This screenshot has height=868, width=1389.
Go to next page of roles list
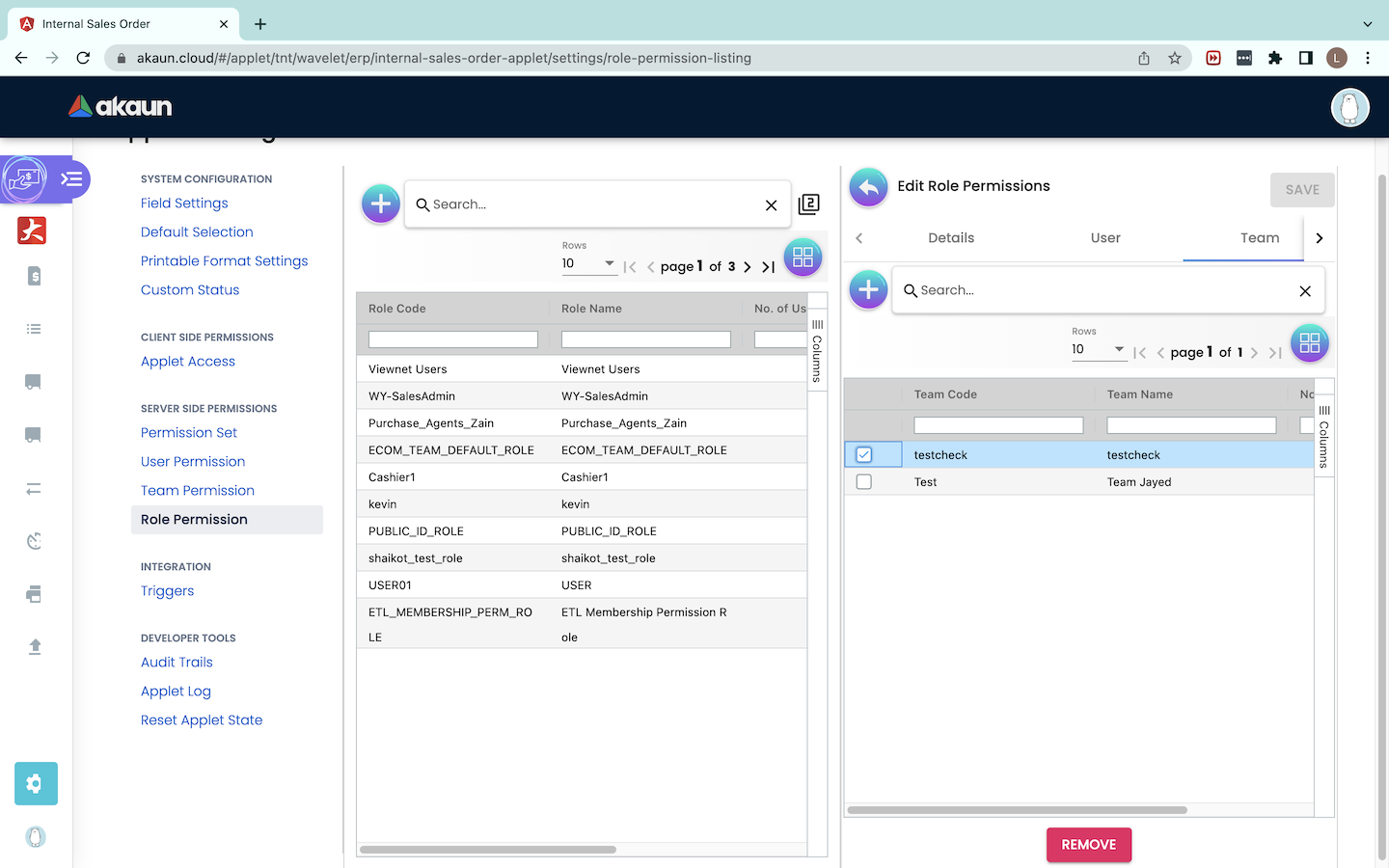(x=748, y=267)
